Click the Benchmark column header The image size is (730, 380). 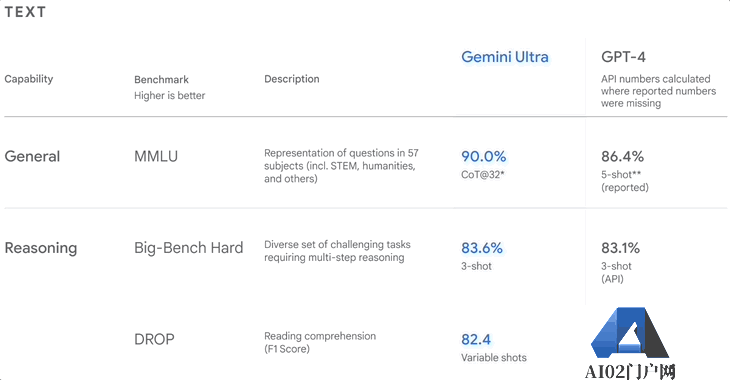162,79
